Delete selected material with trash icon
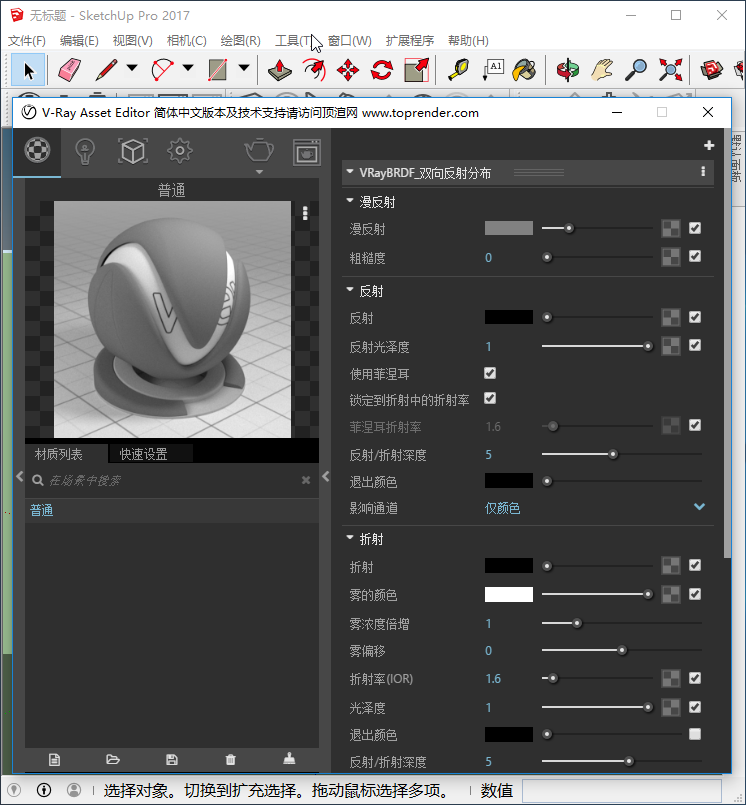 point(231,759)
